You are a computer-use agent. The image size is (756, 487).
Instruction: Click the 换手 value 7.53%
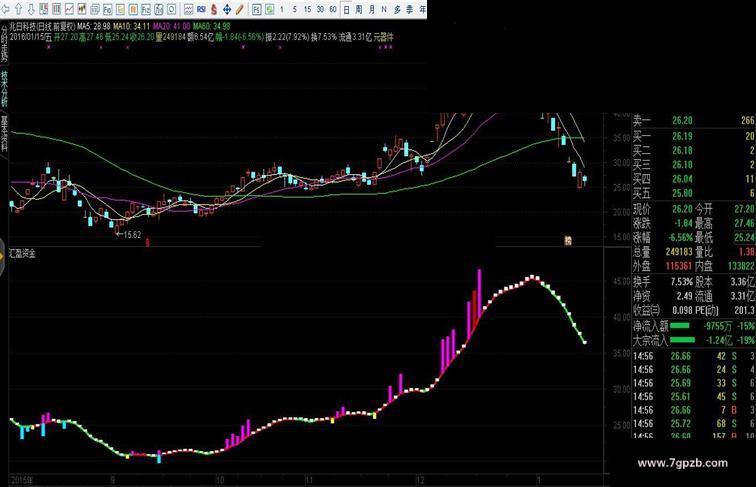point(681,282)
